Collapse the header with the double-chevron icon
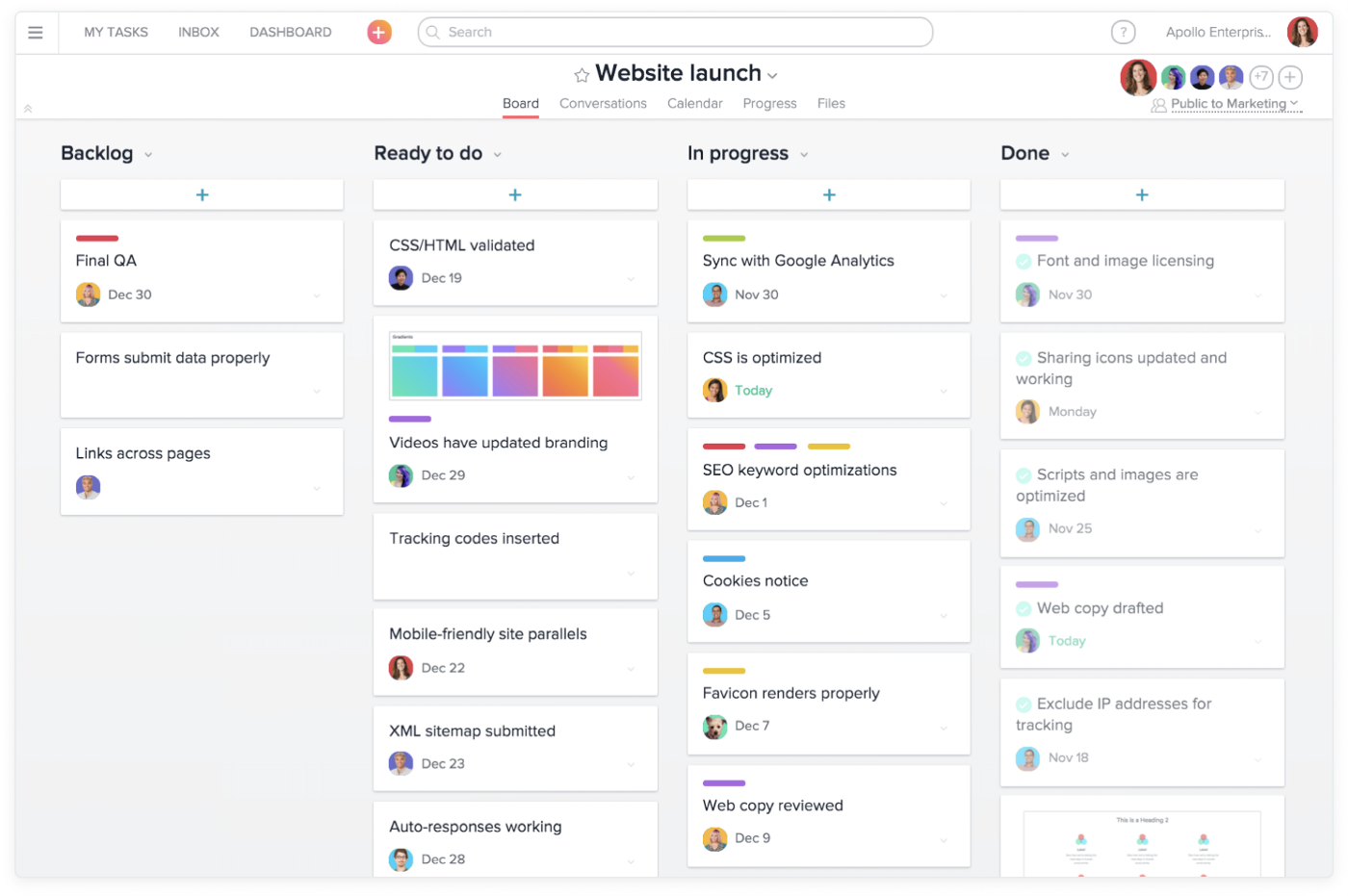 (x=28, y=108)
